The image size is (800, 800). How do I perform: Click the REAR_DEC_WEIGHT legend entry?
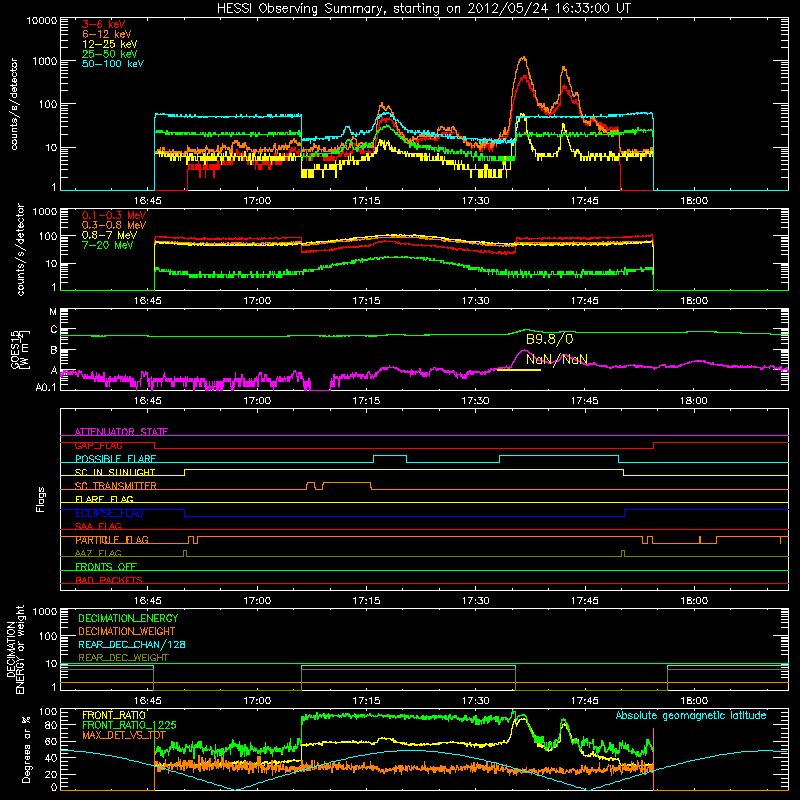coord(123,658)
